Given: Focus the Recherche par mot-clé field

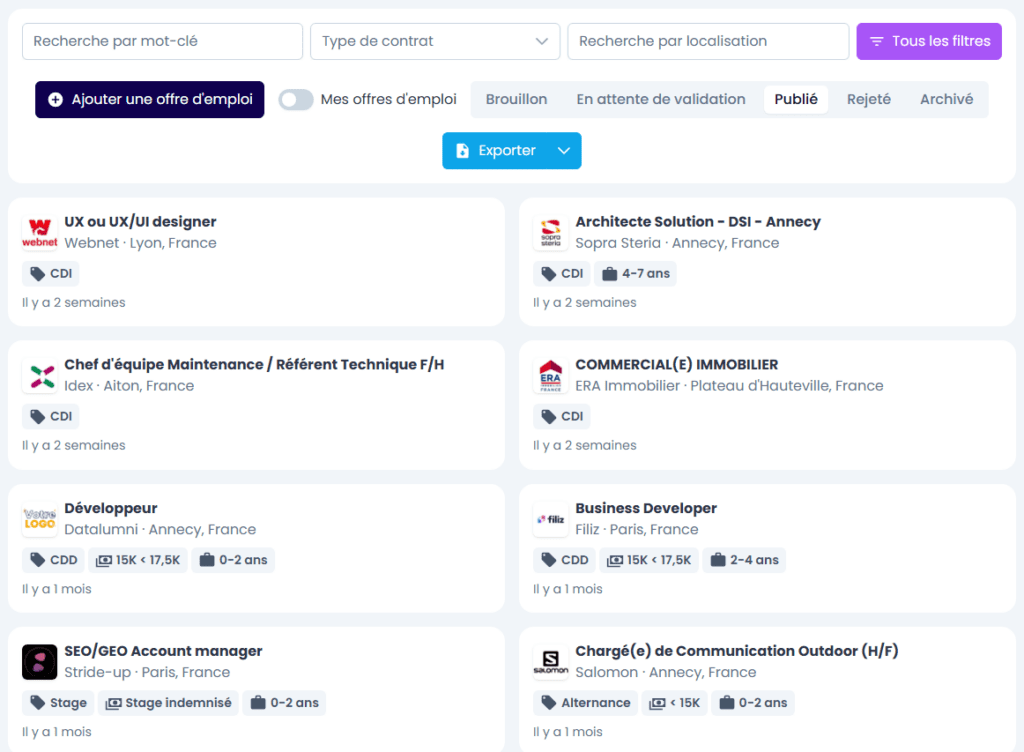Looking at the screenshot, I should pyautogui.click(x=162, y=41).
